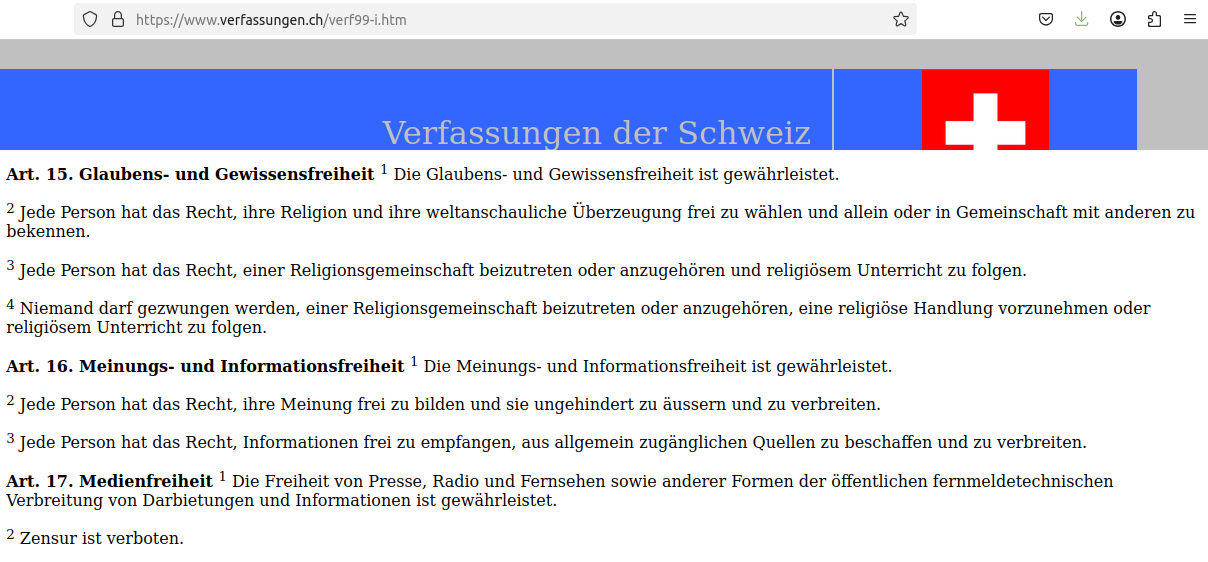The image size is (1208, 562).
Task: Click the 'Zensur ist verboten.' sentence
Action: (101, 539)
